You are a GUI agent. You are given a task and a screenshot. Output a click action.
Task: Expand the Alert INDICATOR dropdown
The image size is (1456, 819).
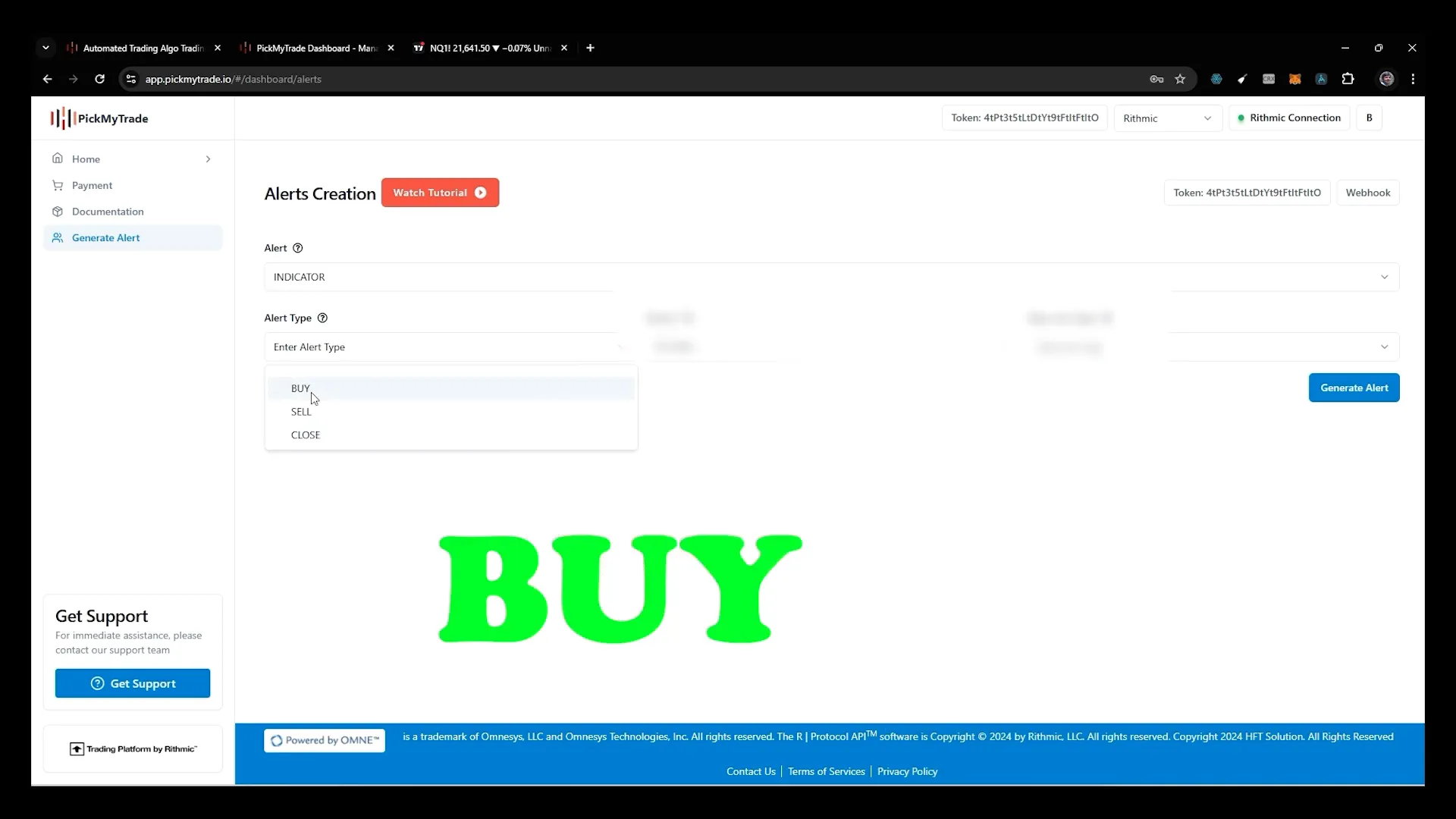(1385, 277)
